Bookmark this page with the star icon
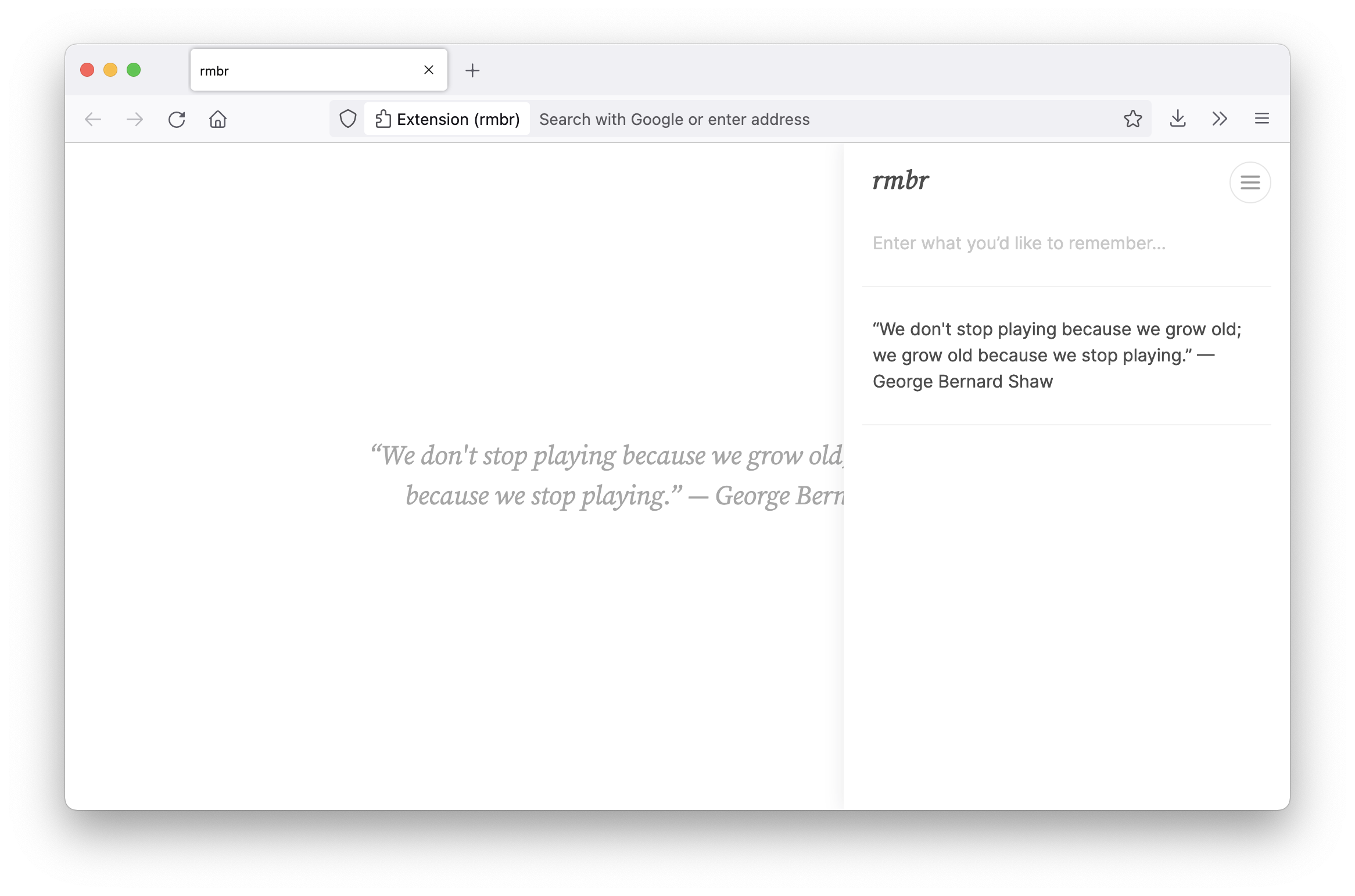 point(1132,119)
